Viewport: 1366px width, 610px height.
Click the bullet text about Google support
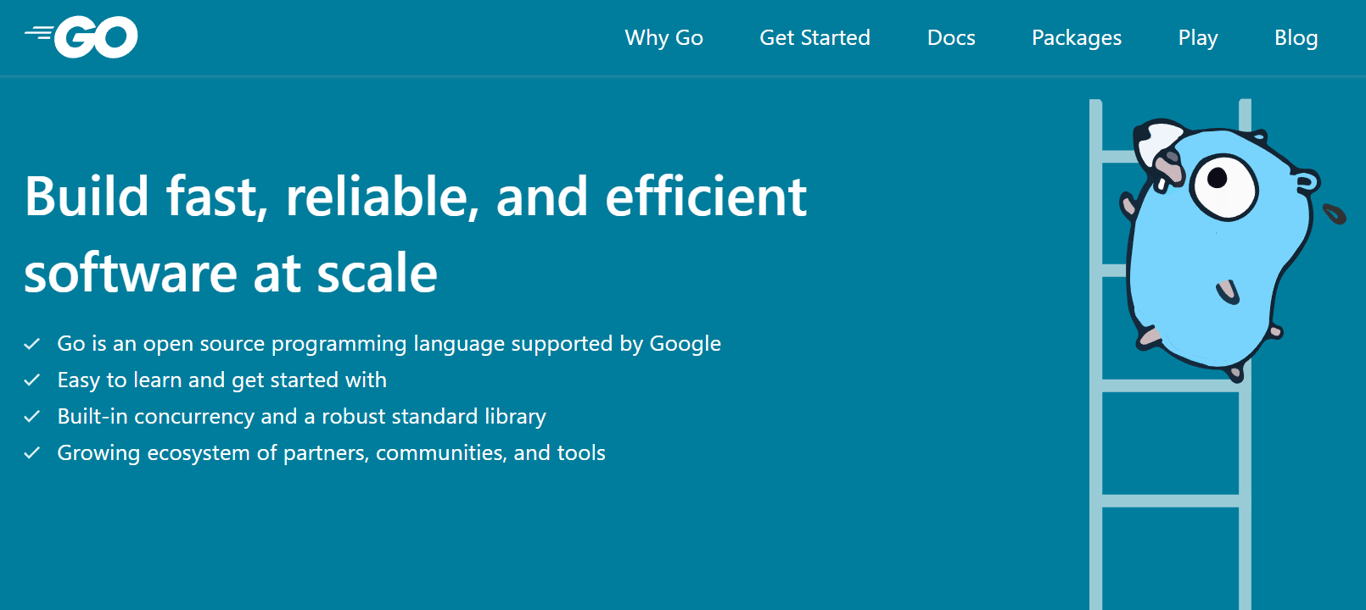click(x=388, y=343)
